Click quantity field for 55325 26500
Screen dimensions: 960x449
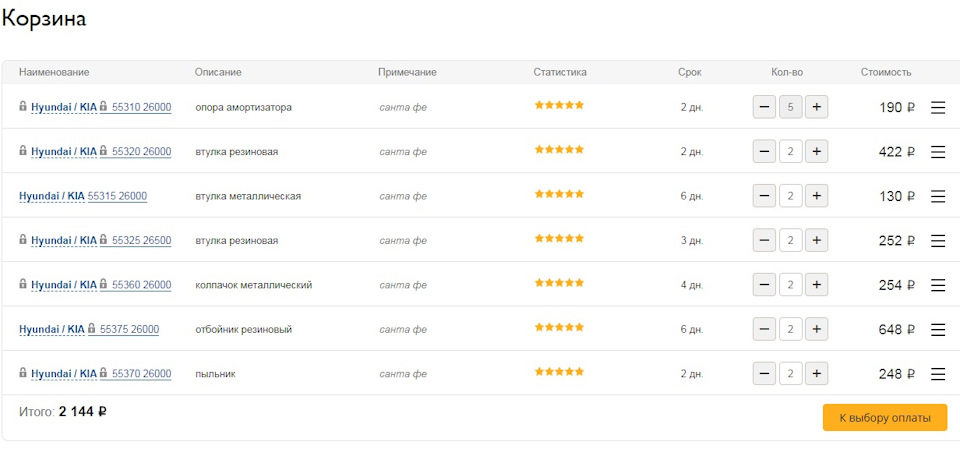point(790,241)
